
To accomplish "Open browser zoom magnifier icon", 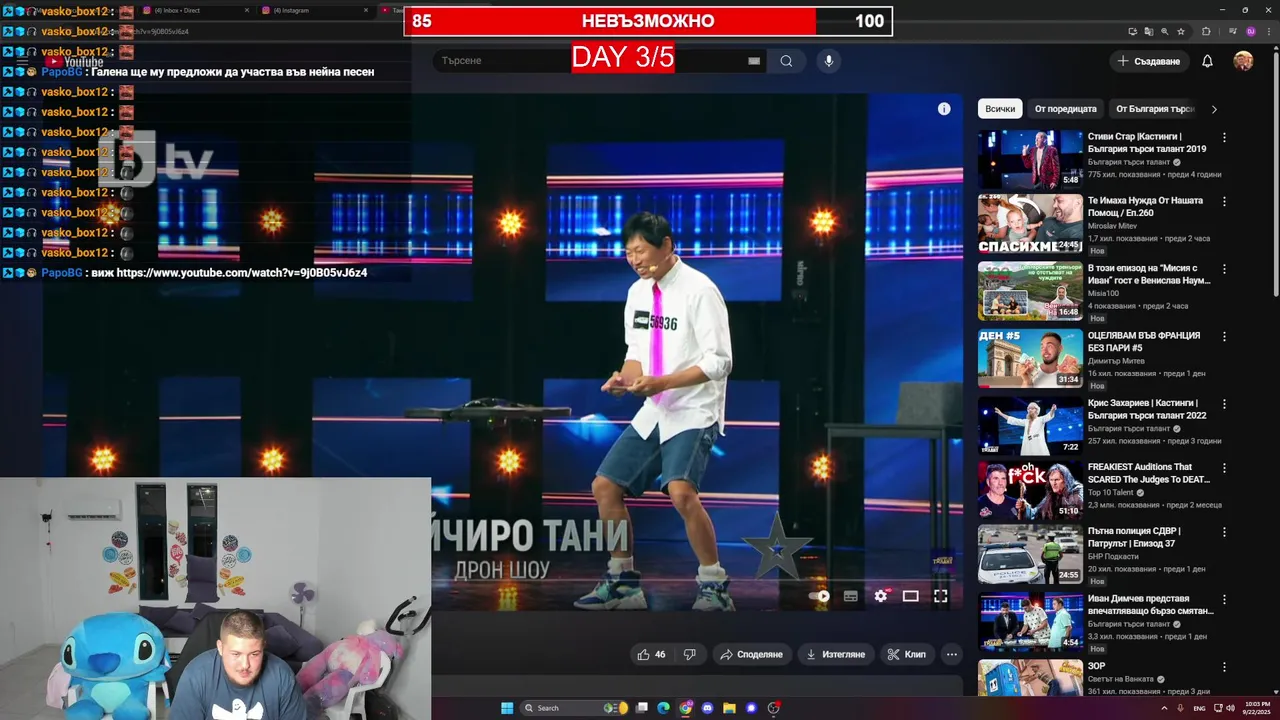I will coord(1165,32).
